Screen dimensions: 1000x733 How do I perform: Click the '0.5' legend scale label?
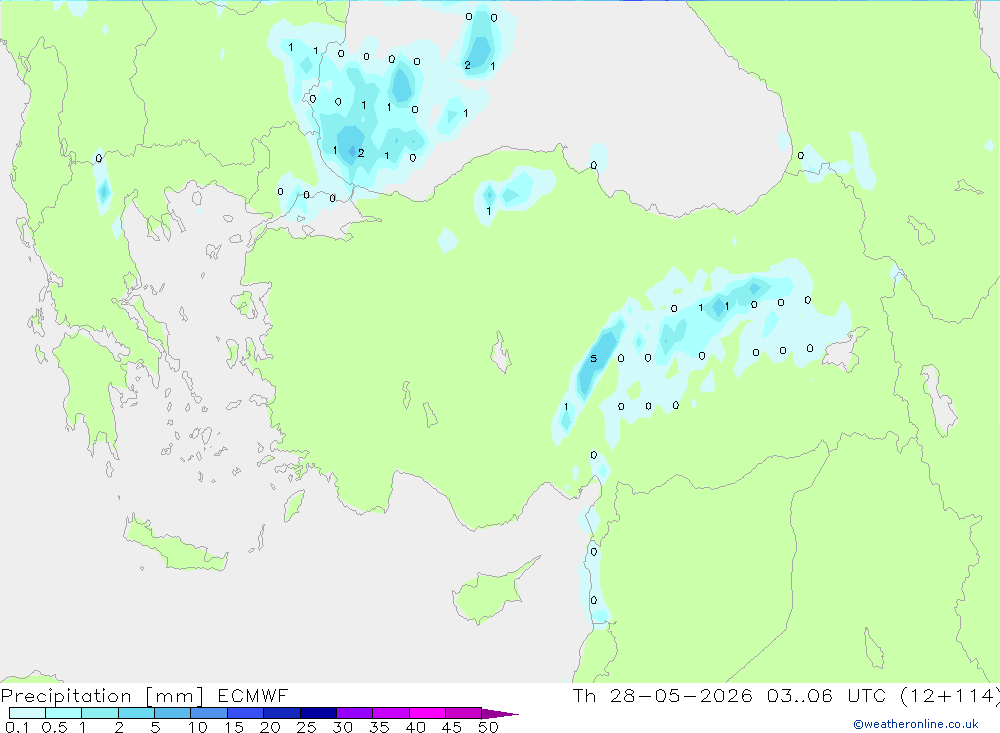pos(54,727)
